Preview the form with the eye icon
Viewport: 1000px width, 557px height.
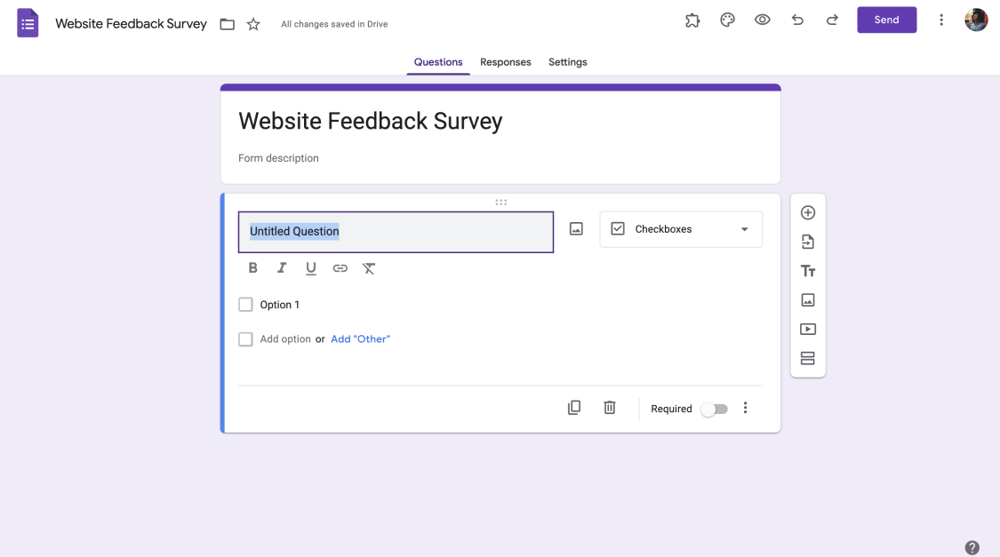762,20
